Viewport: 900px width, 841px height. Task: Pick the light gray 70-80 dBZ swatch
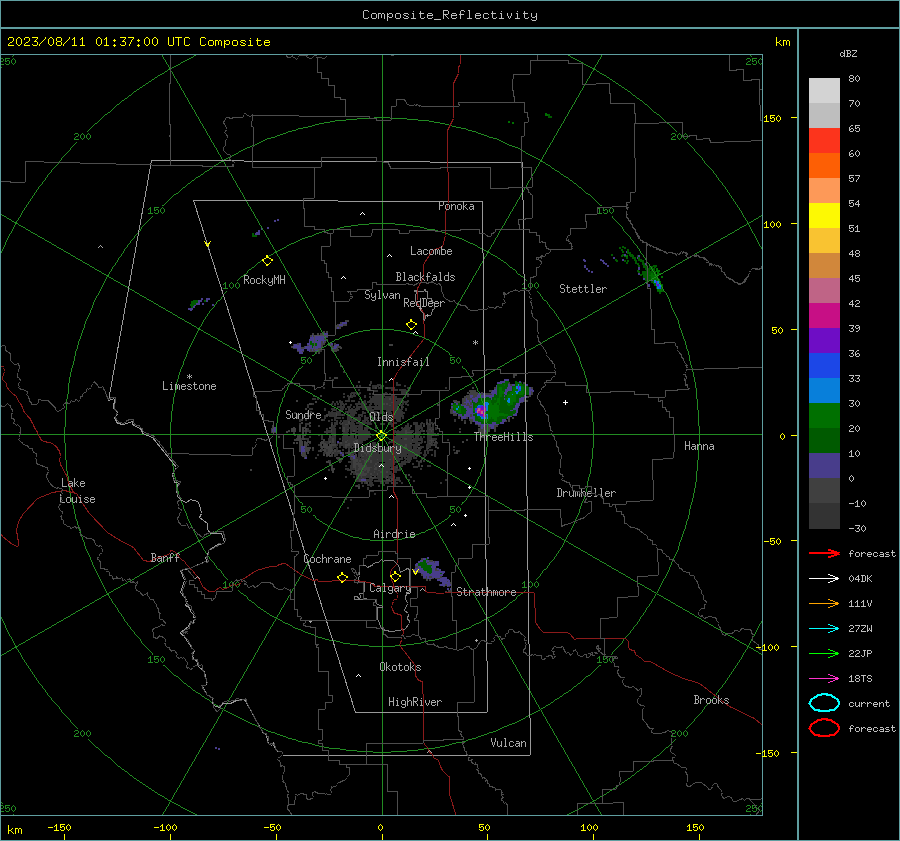[824, 91]
